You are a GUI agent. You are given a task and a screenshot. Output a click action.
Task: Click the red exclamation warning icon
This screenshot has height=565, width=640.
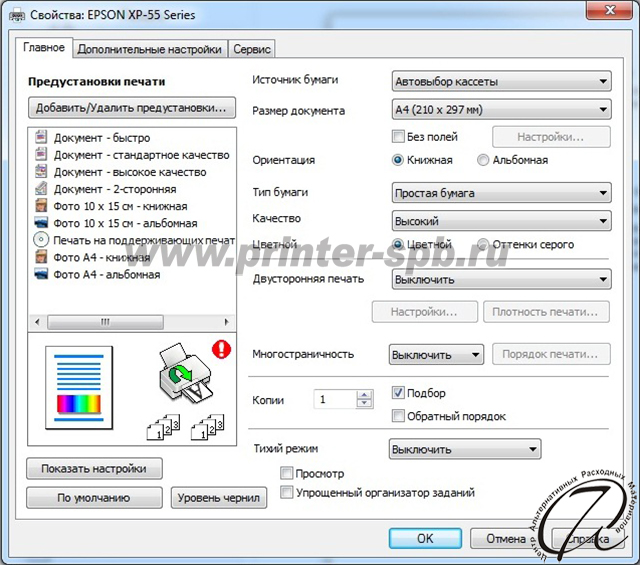(222, 349)
